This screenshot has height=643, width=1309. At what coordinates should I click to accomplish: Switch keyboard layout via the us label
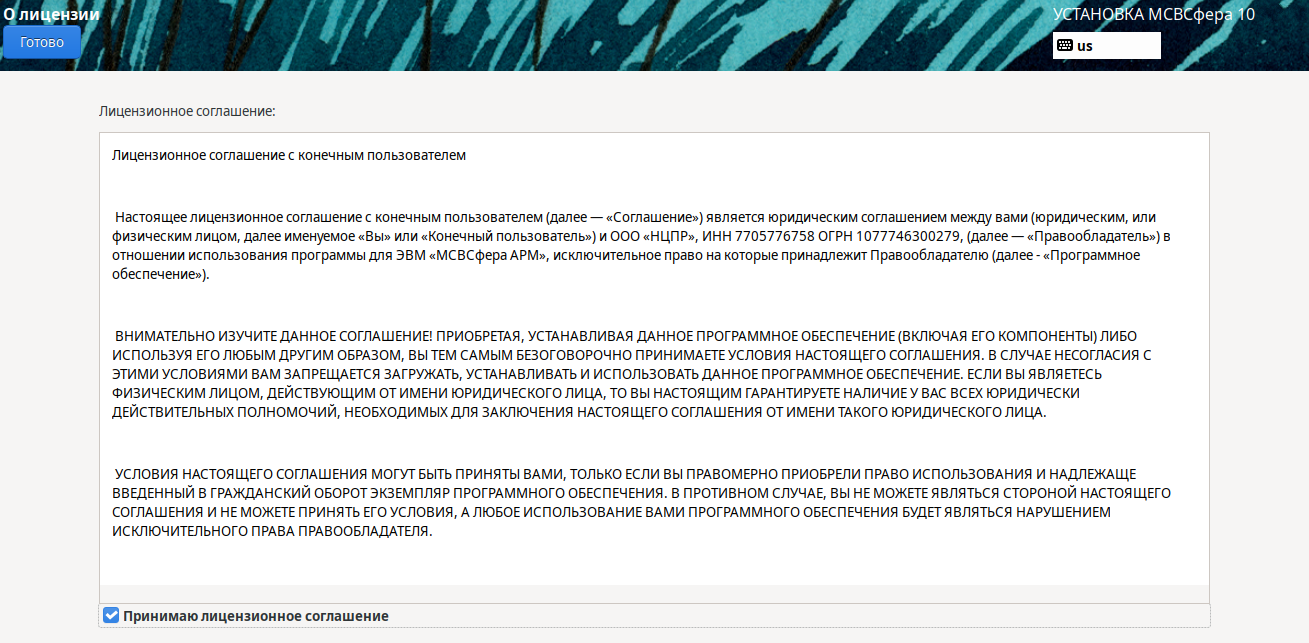(x=1085, y=46)
